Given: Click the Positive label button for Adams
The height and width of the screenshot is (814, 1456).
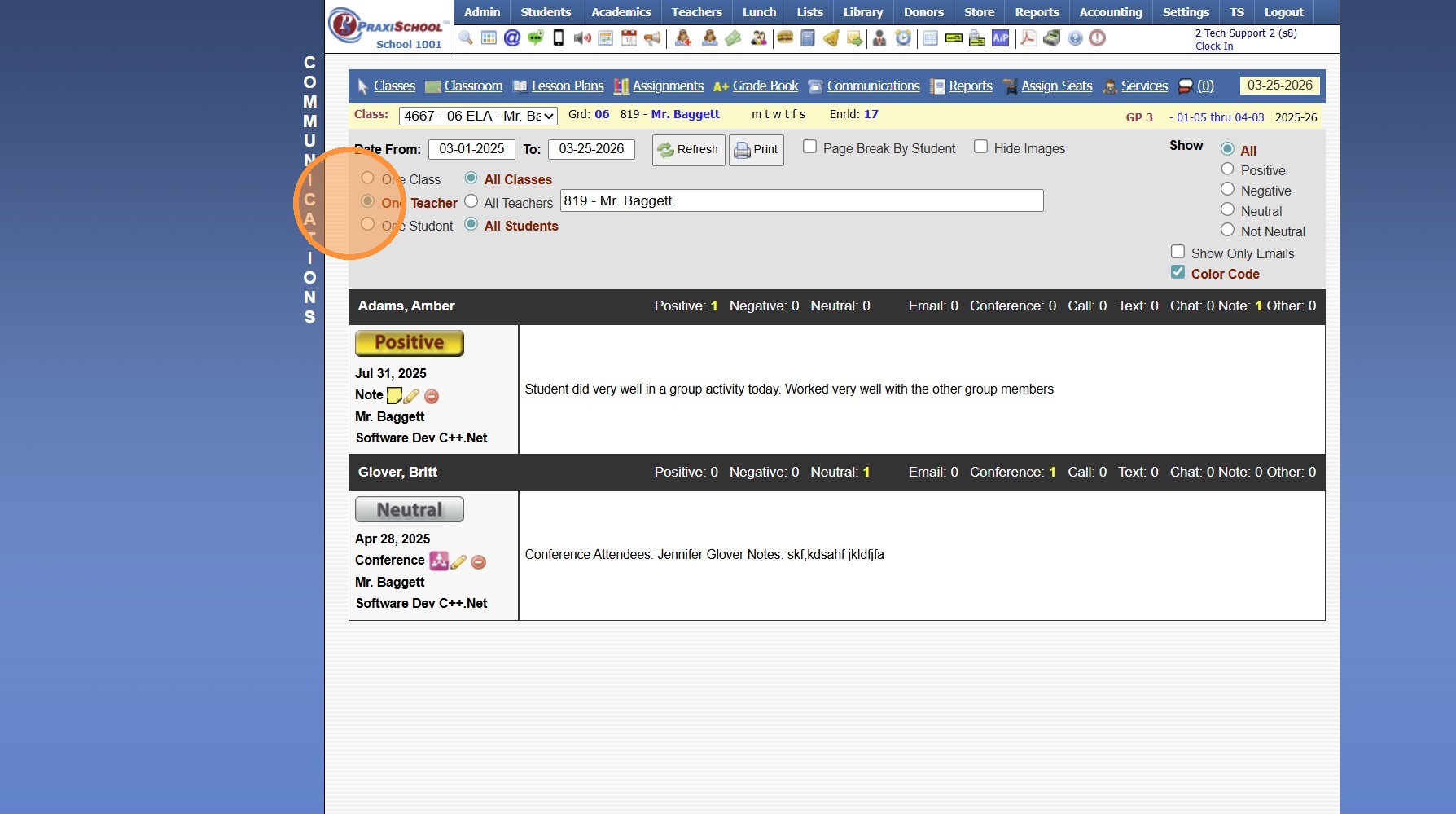Looking at the screenshot, I should point(410,343).
